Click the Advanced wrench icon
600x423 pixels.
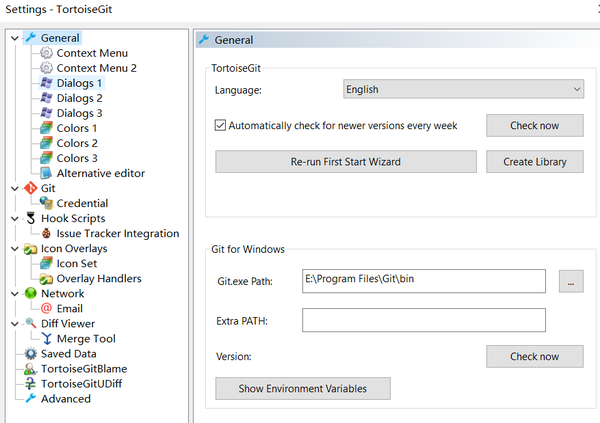30,398
